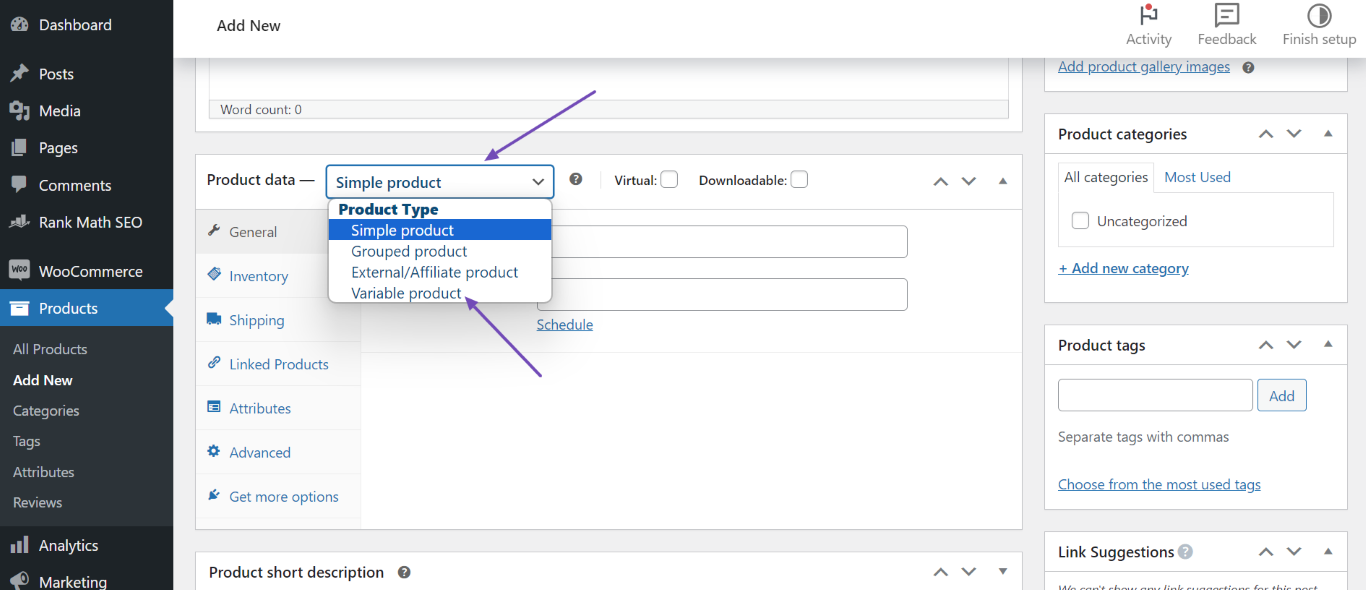Enable the Virtual checkbox
Viewport: 1366px width, 590px height.
(x=669, y=180)
